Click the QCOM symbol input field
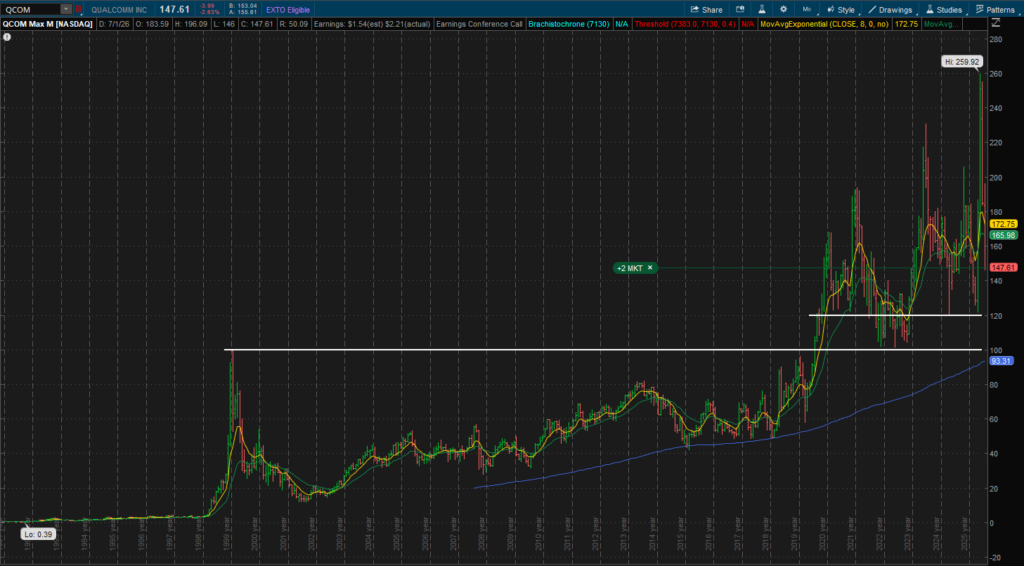The image size is (1024, 566). click(x=31, y=9)
